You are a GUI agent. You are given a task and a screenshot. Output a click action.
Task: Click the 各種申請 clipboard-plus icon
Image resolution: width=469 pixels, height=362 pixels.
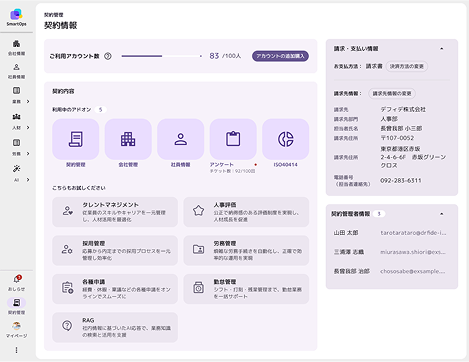click(x=68, y=288)
